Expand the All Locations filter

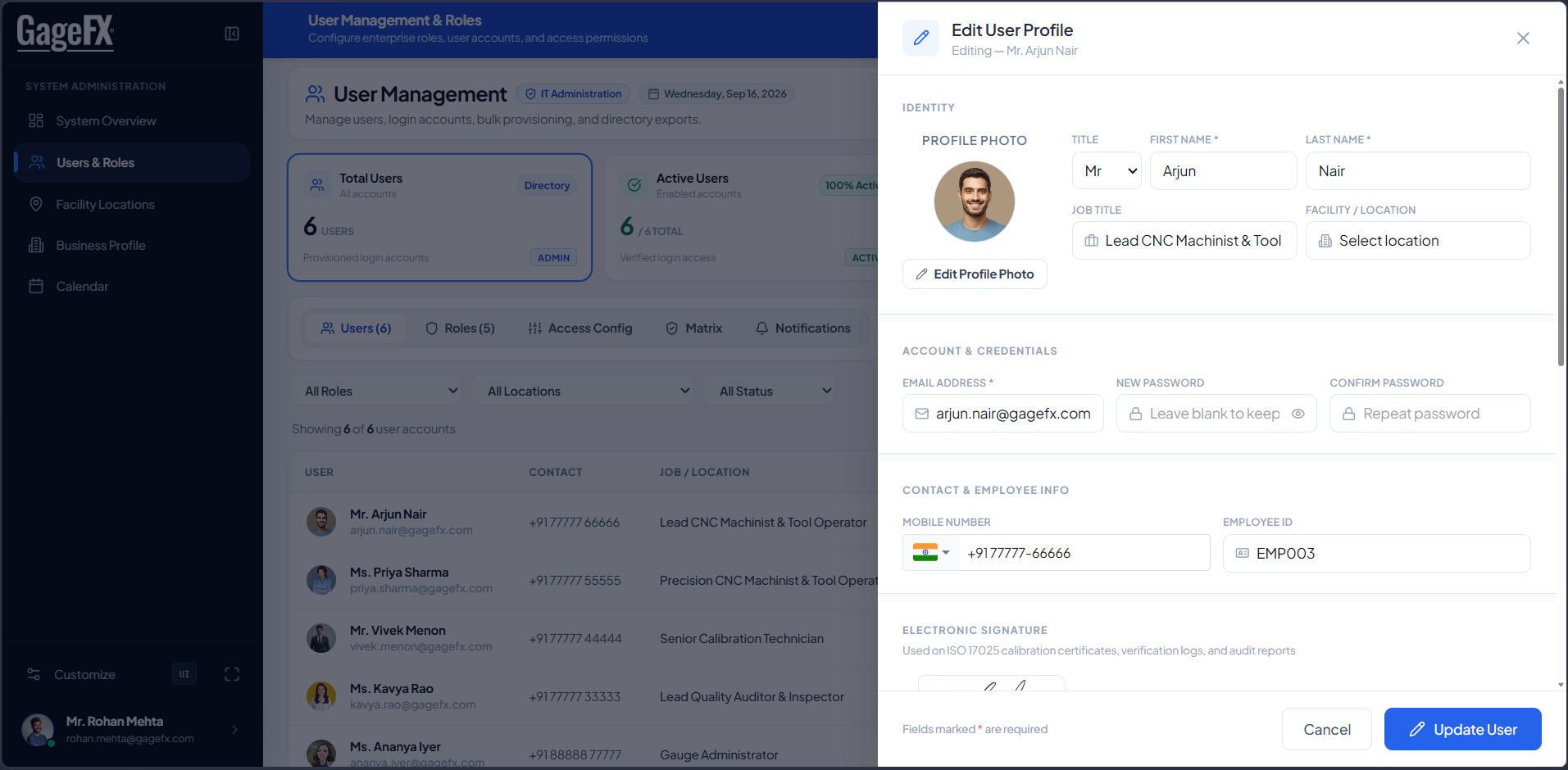tap(583, 391)
